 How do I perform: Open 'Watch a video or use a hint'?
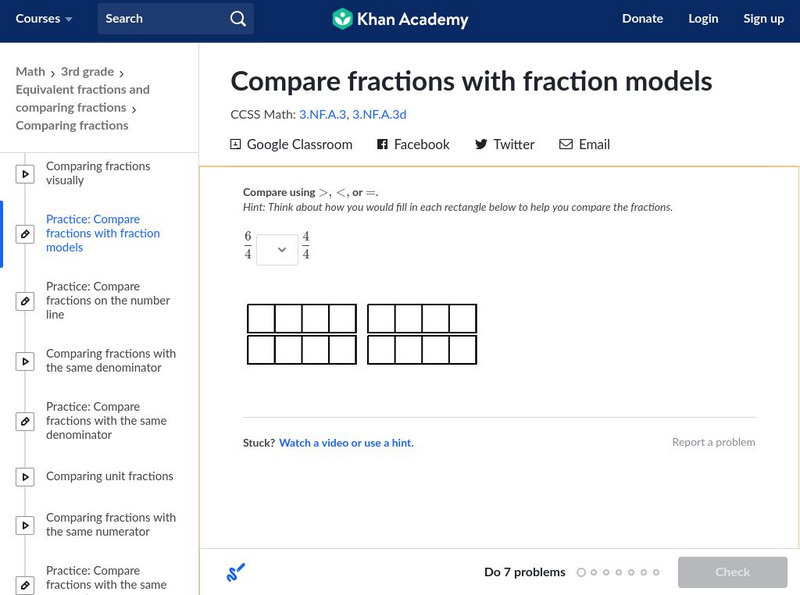(x=346, y=443)
